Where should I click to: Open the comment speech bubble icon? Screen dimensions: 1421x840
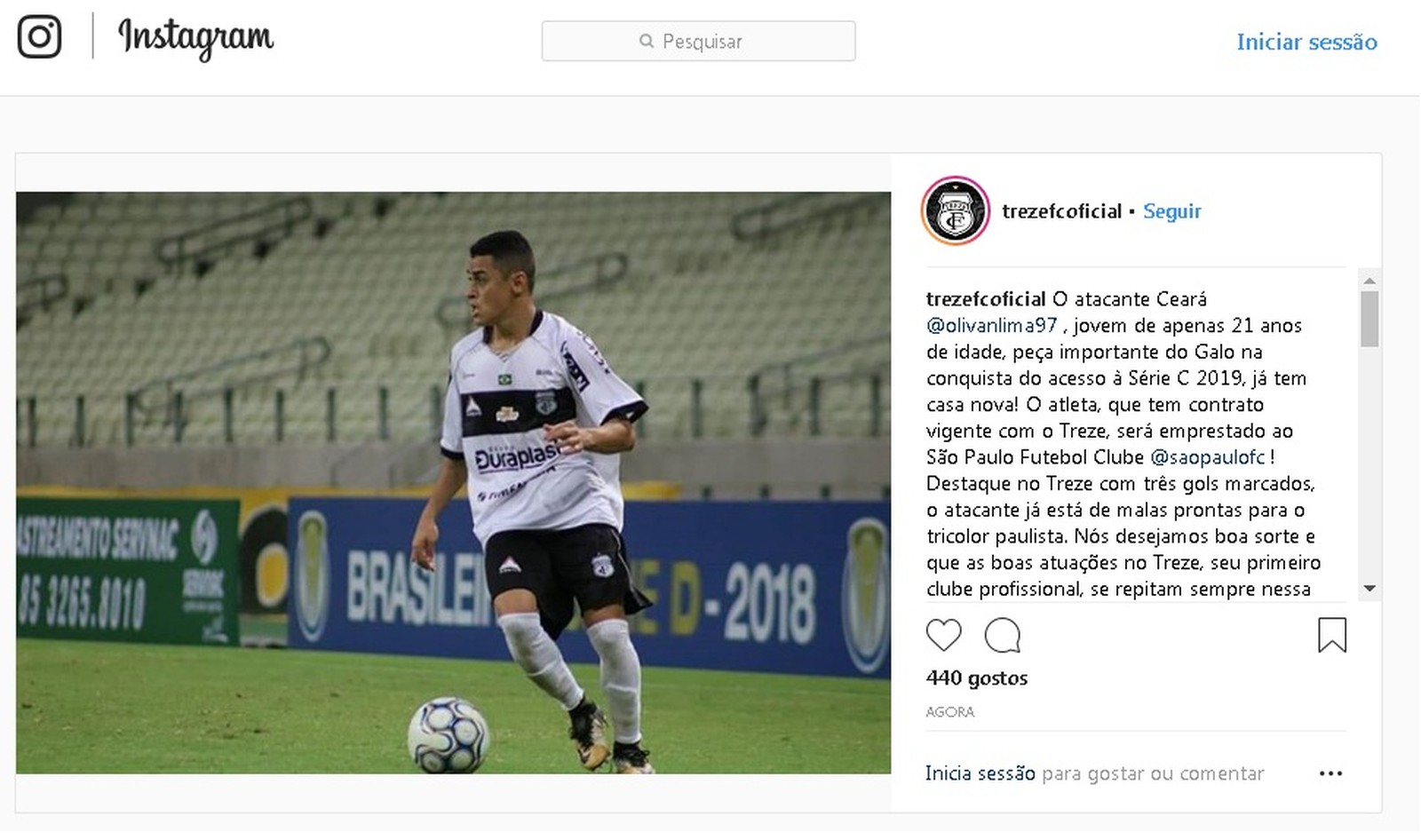tap(1003, 635)
